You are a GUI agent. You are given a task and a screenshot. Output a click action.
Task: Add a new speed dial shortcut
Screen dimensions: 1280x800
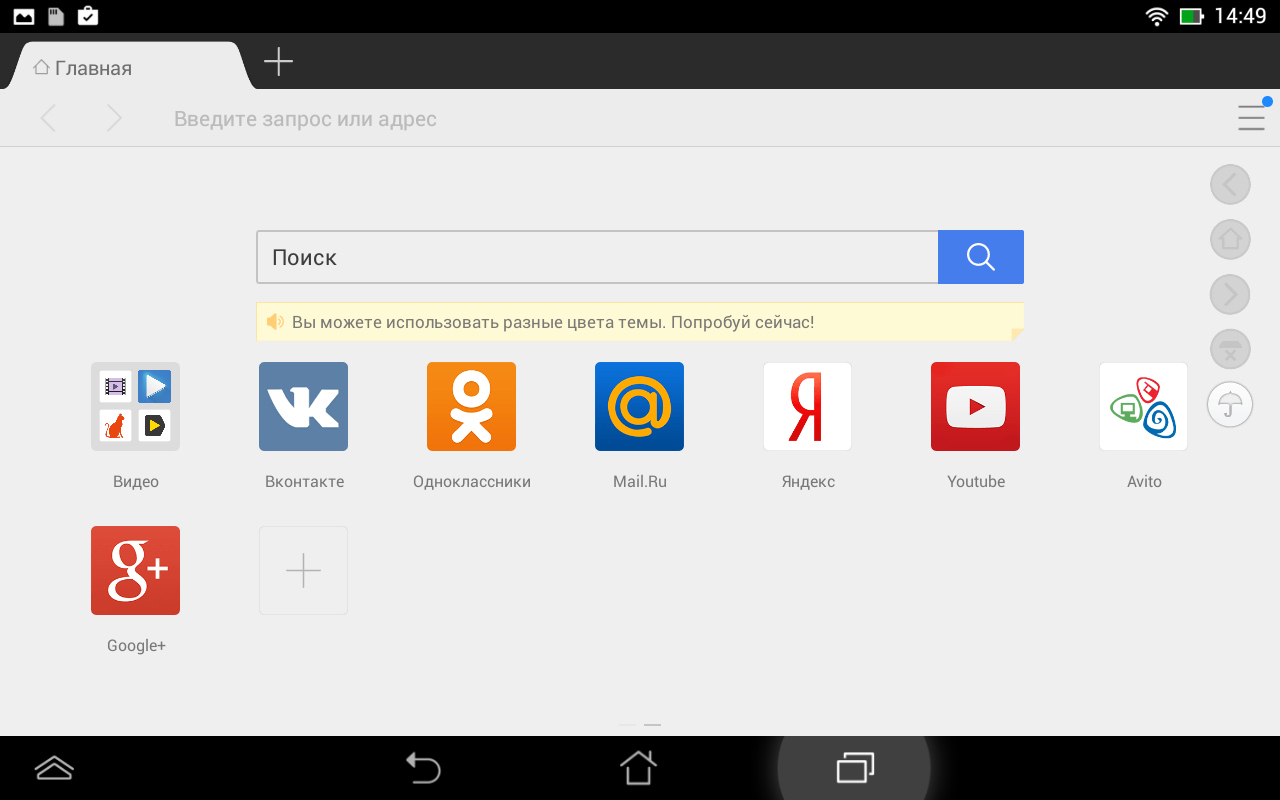[x=303, y=570]
